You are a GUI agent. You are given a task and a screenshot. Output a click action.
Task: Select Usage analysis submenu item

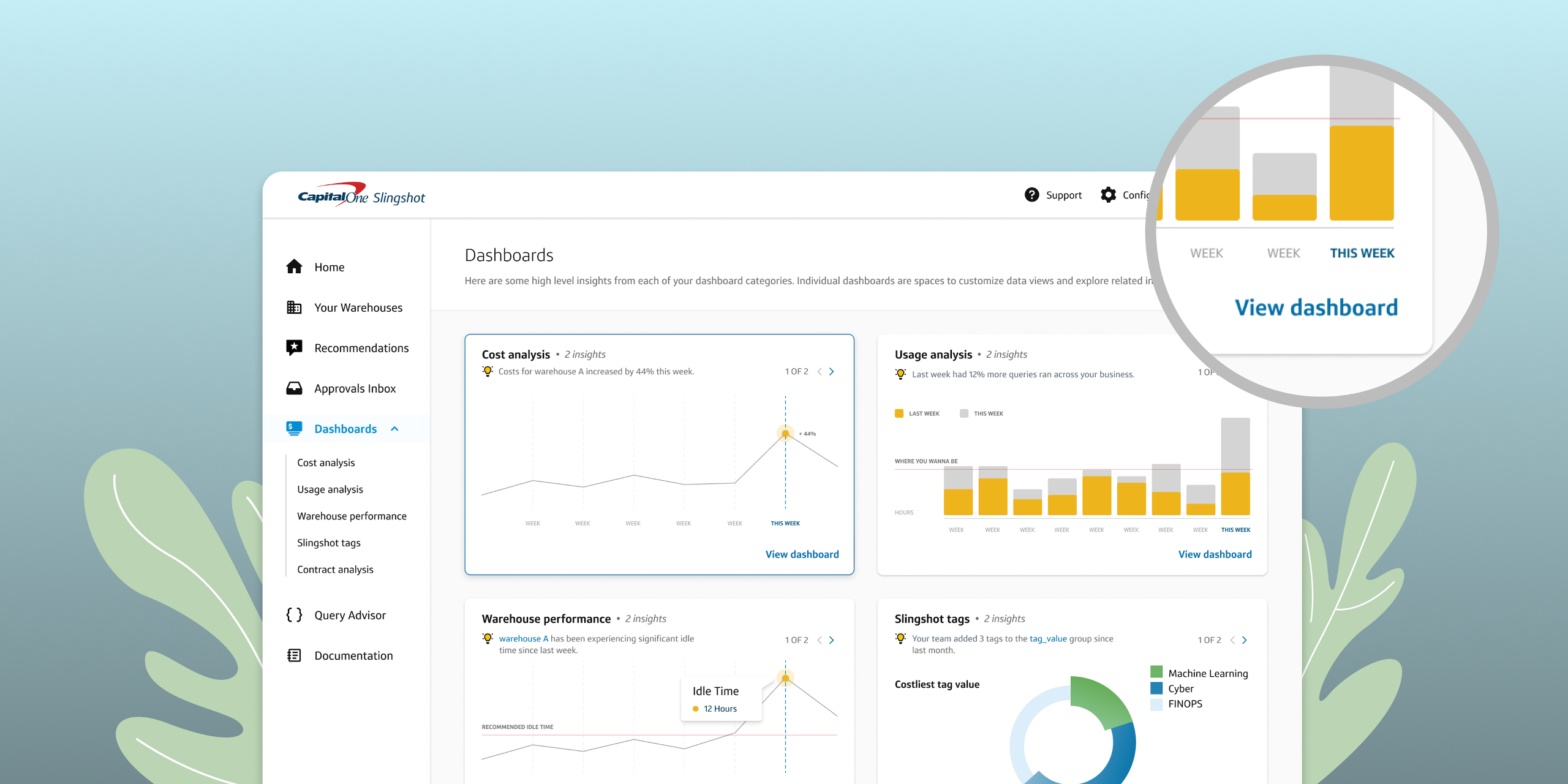[330, 489]
